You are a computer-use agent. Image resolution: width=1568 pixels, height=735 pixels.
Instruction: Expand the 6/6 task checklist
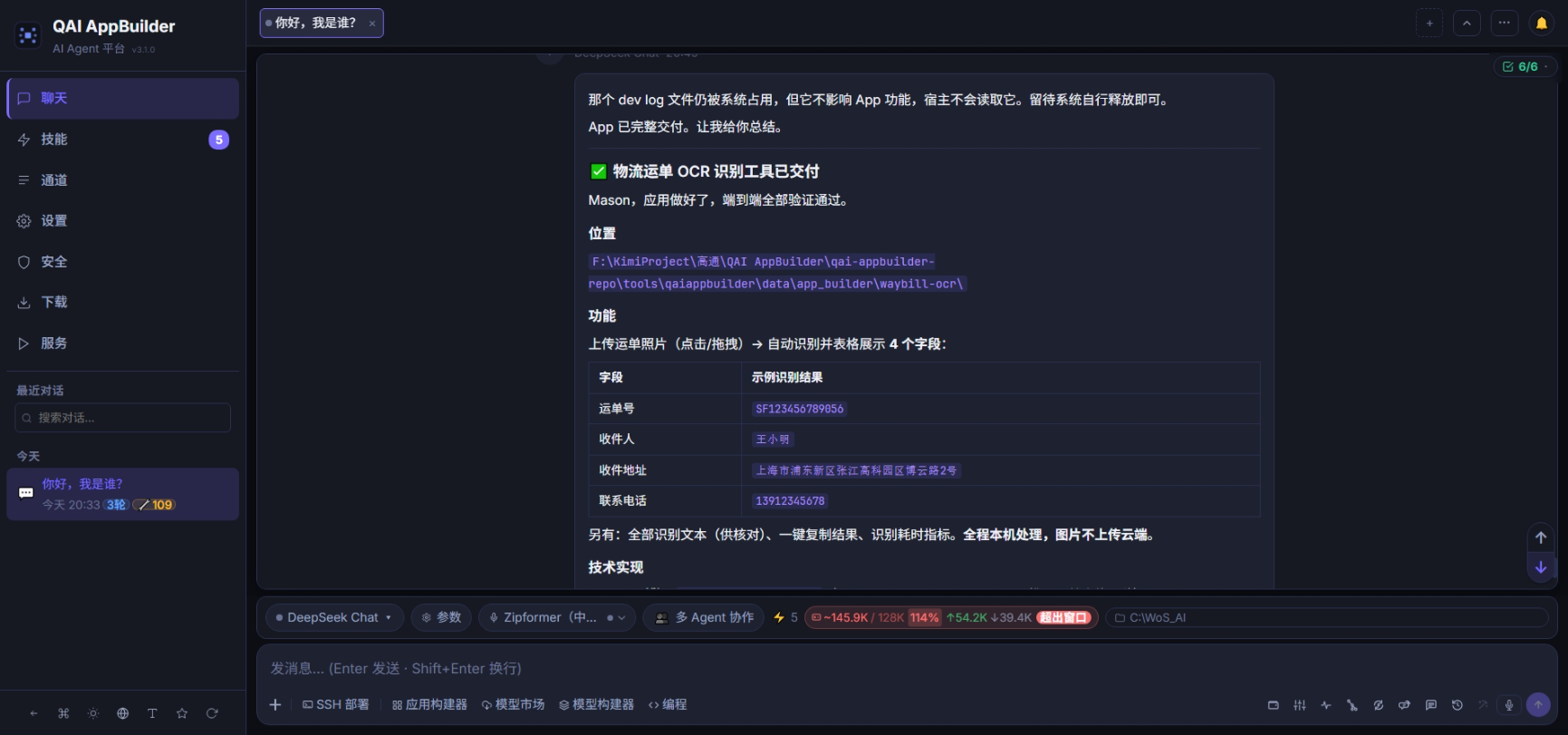1524,66
